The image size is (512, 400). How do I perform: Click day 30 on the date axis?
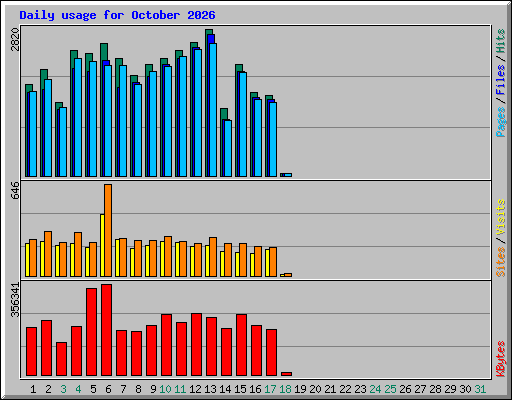pyautogui.click(x=465, y=389)
